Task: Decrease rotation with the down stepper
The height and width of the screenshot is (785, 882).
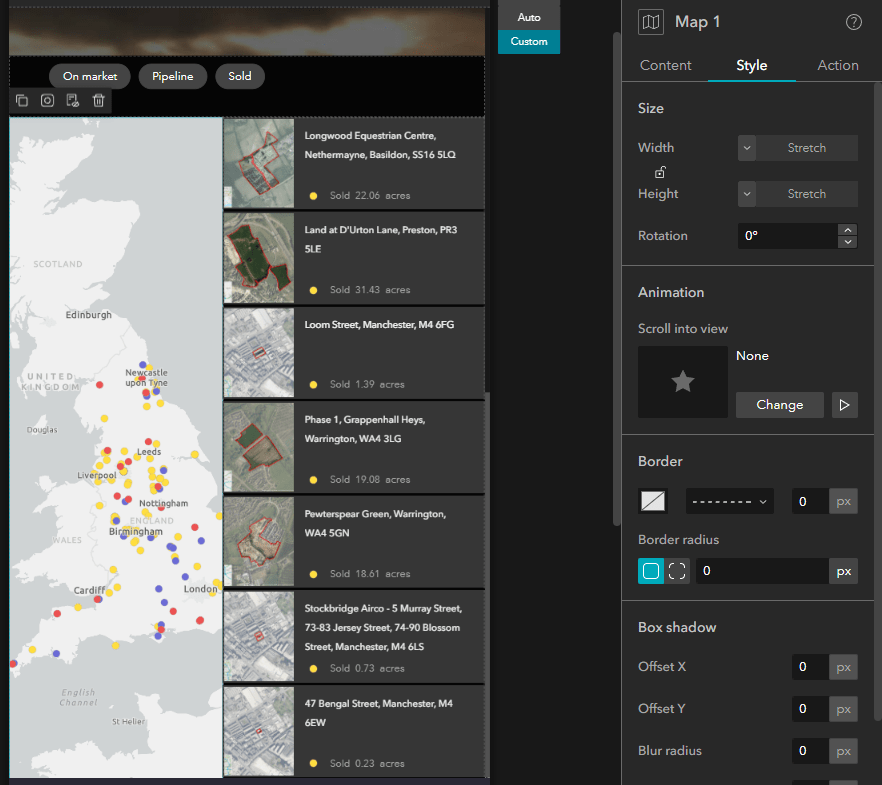Action: coord(847,242)
